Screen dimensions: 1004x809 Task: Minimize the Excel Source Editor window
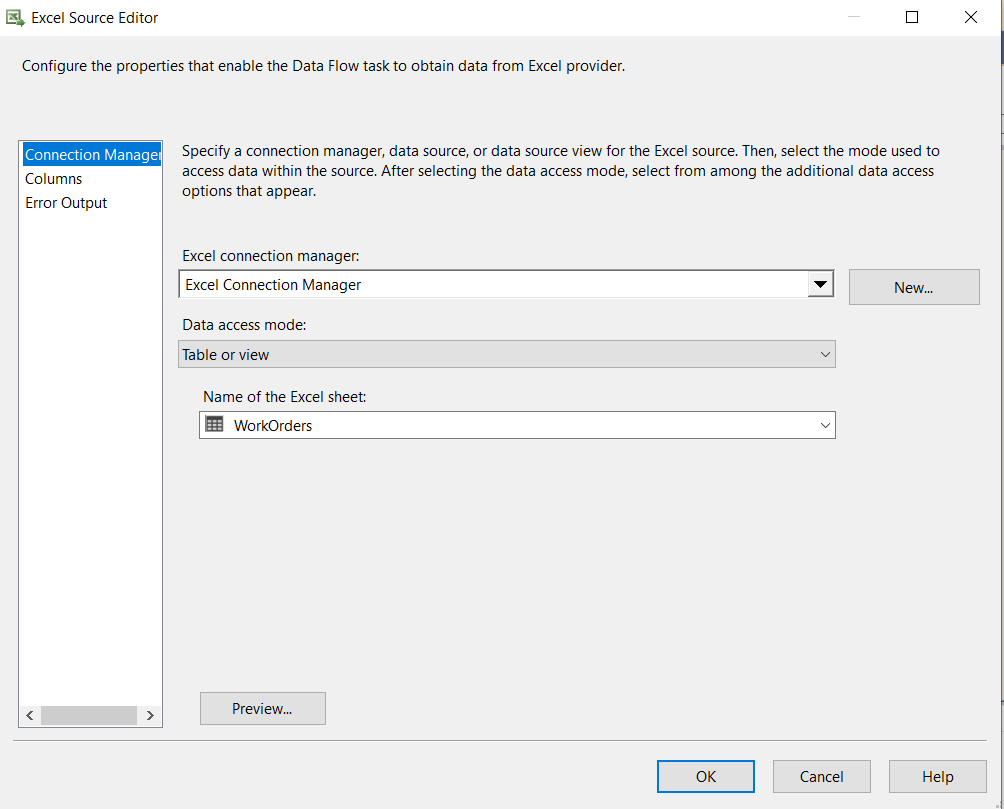tap(853, 17)
